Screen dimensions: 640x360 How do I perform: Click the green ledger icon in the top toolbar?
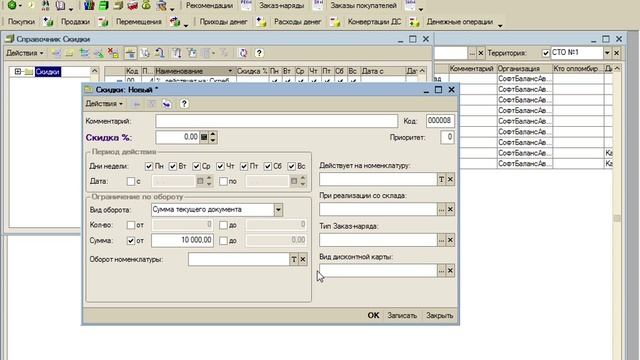click(104, 5)
